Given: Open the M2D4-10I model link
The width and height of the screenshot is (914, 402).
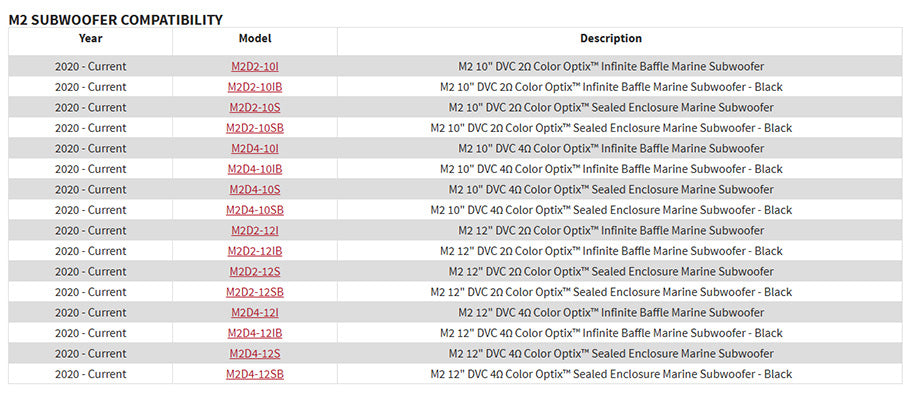Looking at the screenshot, I should [x=254, y=148].
